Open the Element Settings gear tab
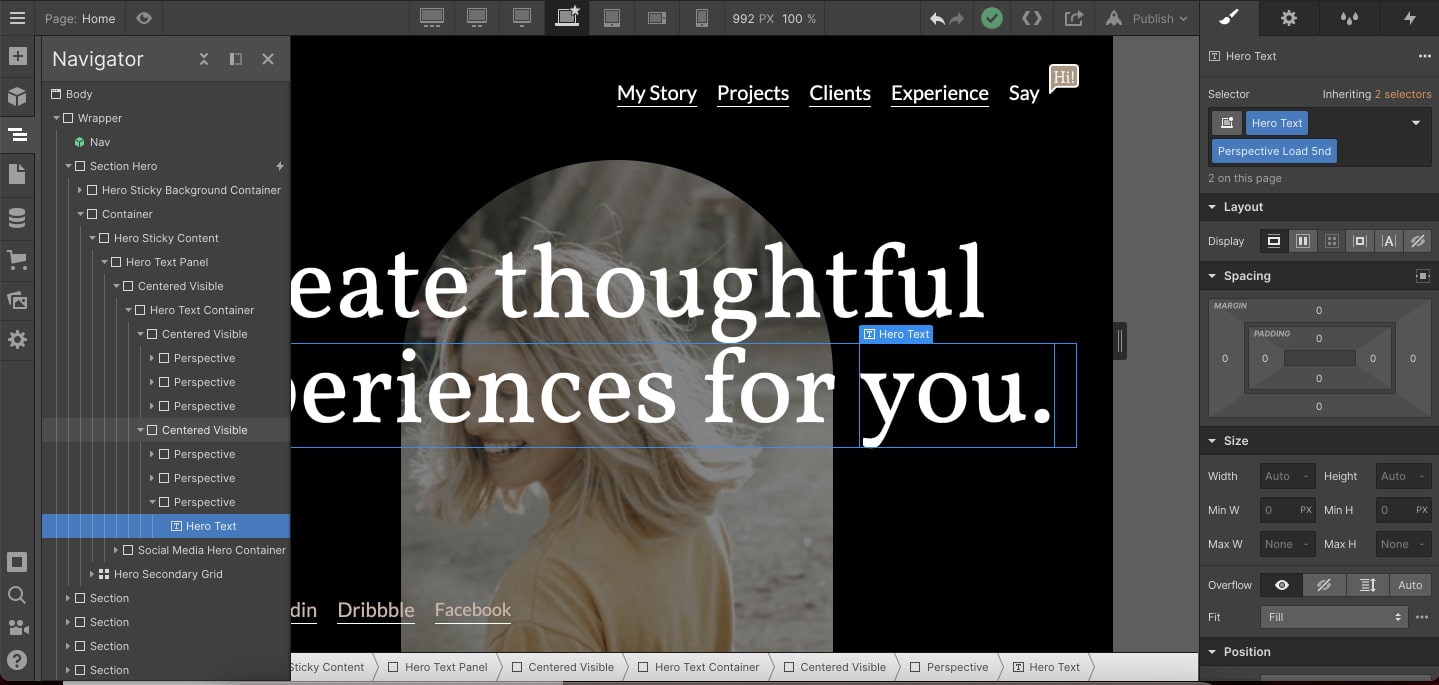The height and width of the screenshot is (685, 1439). (1289, 18)
